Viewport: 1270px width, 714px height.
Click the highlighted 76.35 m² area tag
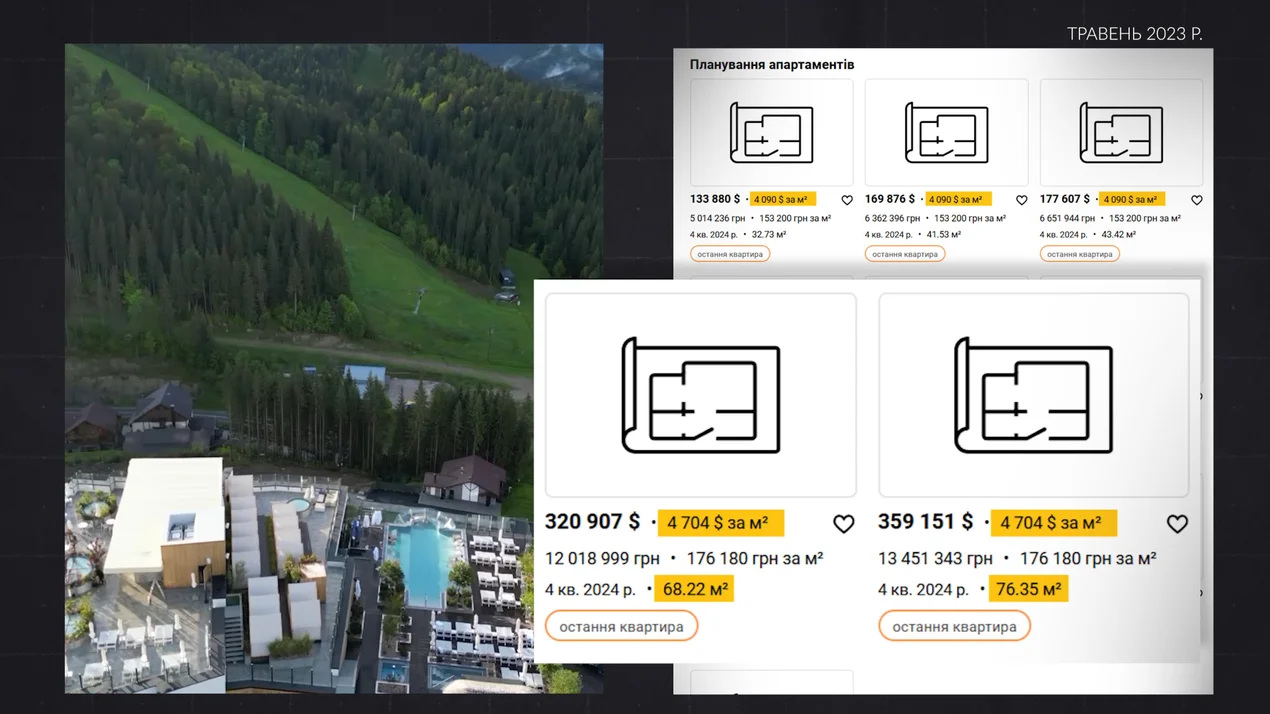click(x=1028, y=589)
